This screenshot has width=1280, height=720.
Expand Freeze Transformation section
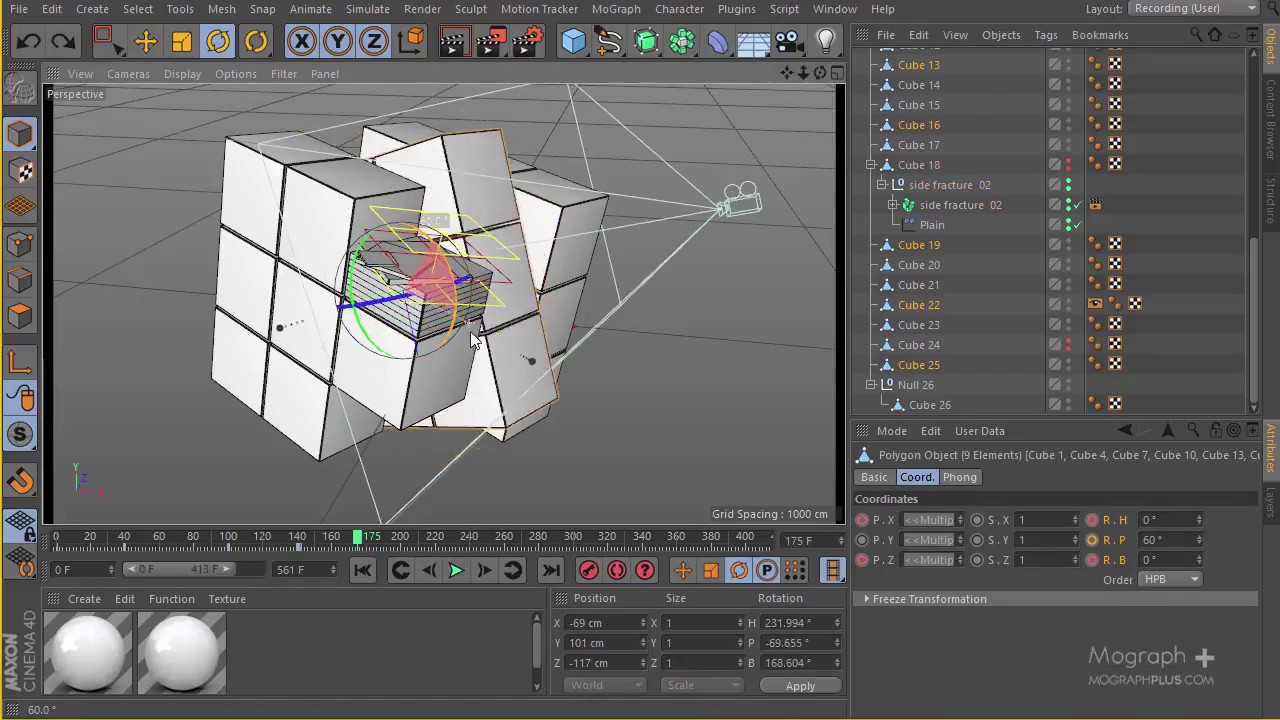(x=927, y=599)
